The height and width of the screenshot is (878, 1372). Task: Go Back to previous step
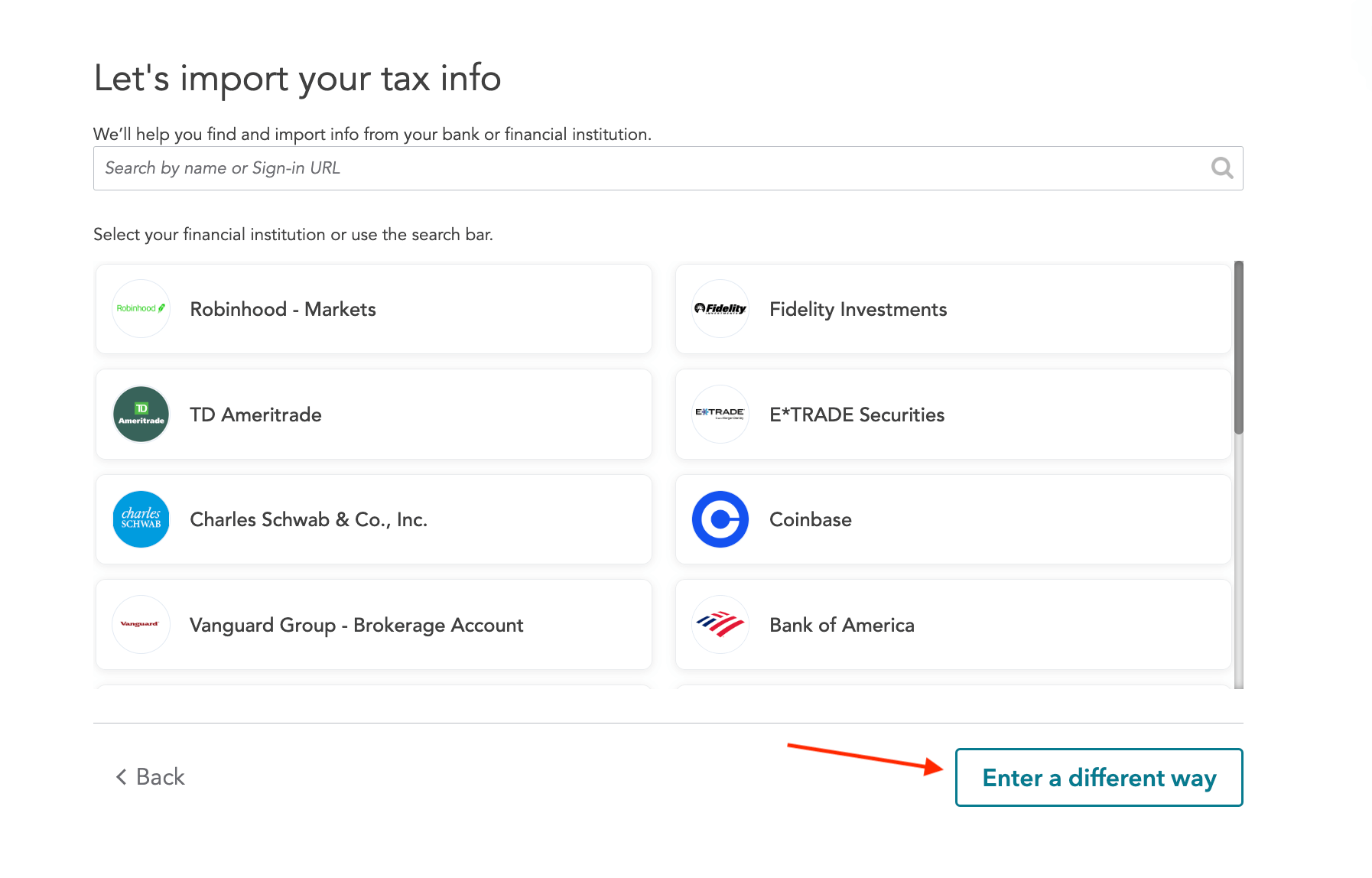pos(160,777)
